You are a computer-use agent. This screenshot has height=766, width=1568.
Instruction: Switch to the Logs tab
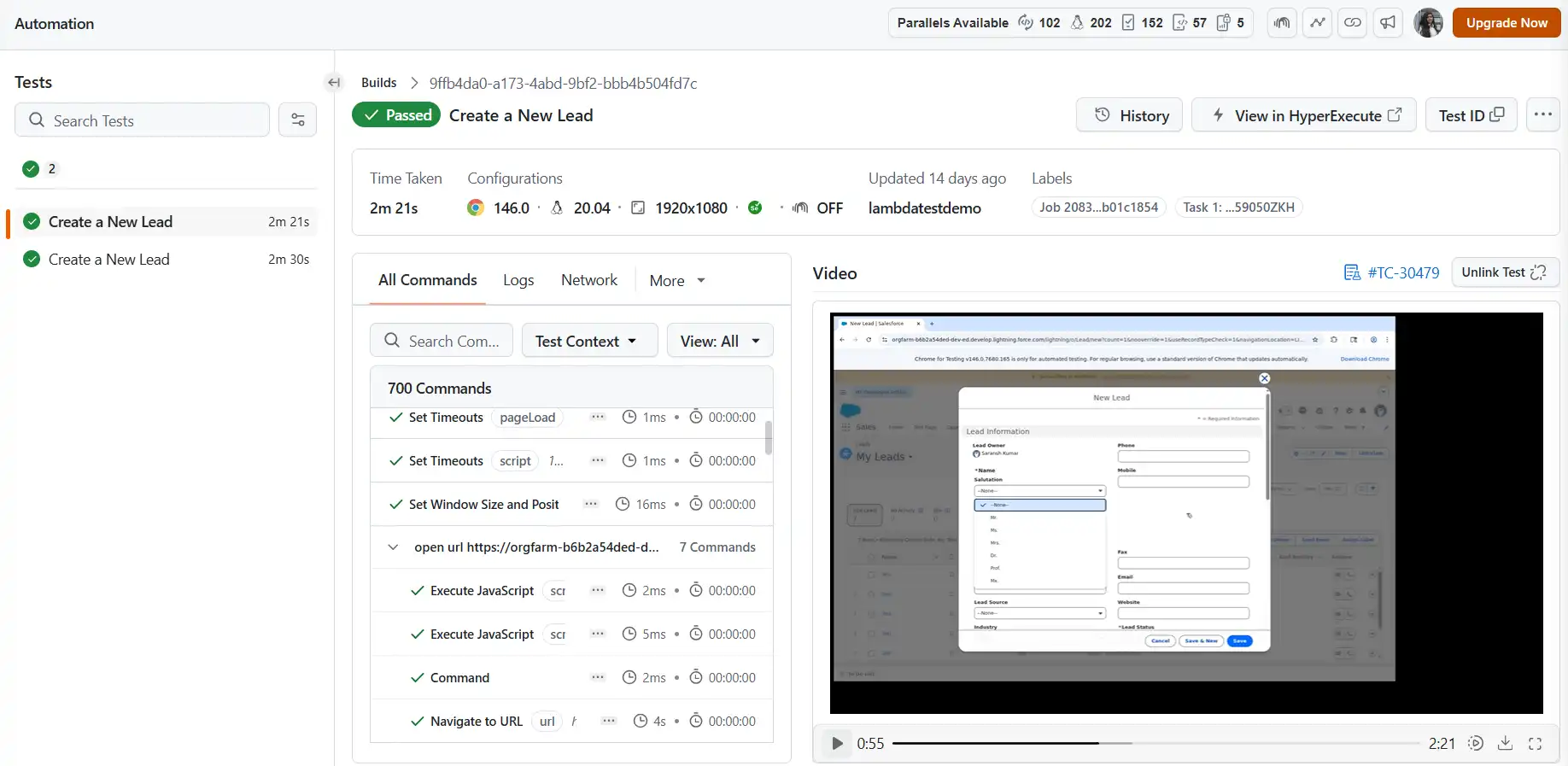518,280
